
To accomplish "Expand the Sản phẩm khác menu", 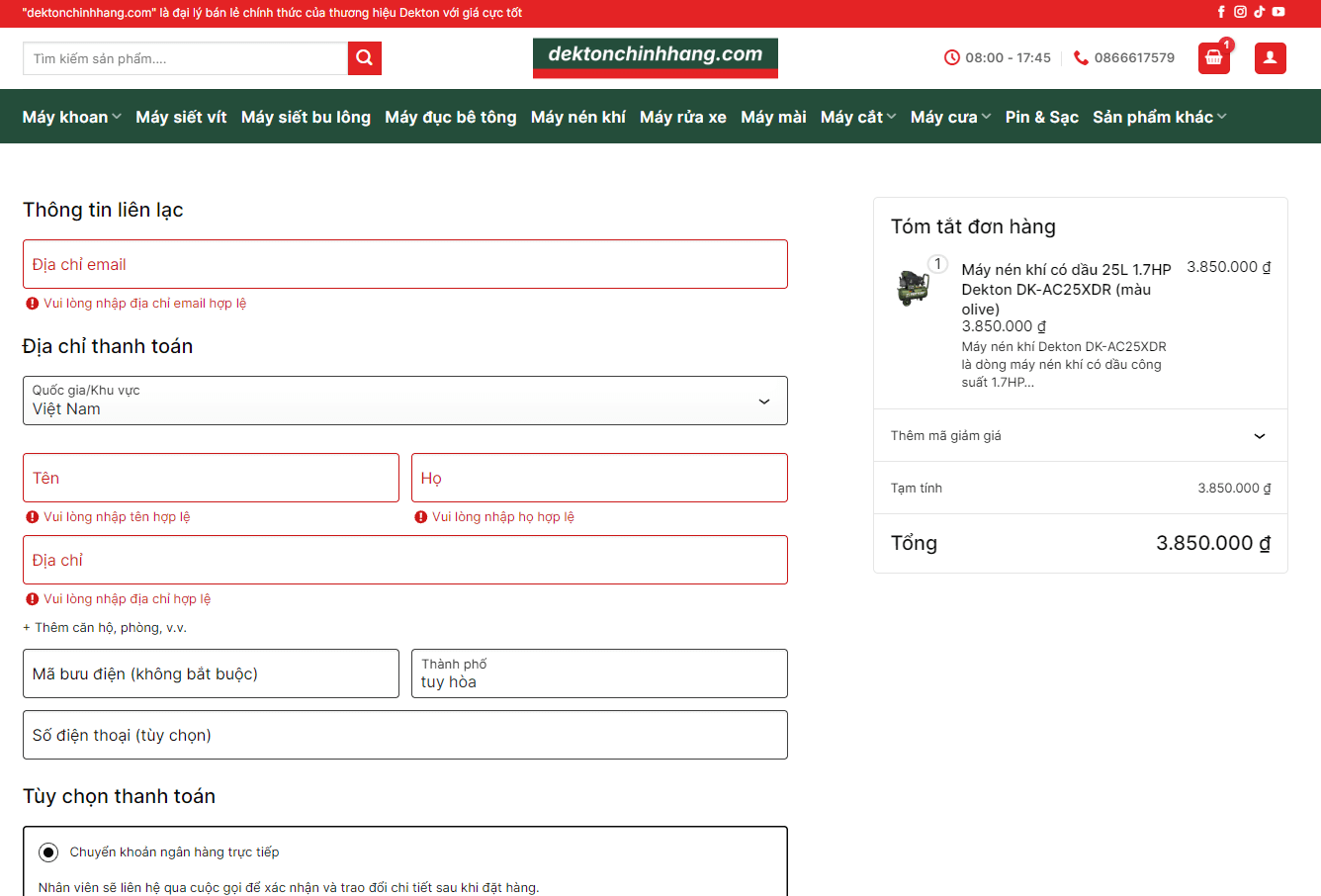I will [x=1159, y=117].
